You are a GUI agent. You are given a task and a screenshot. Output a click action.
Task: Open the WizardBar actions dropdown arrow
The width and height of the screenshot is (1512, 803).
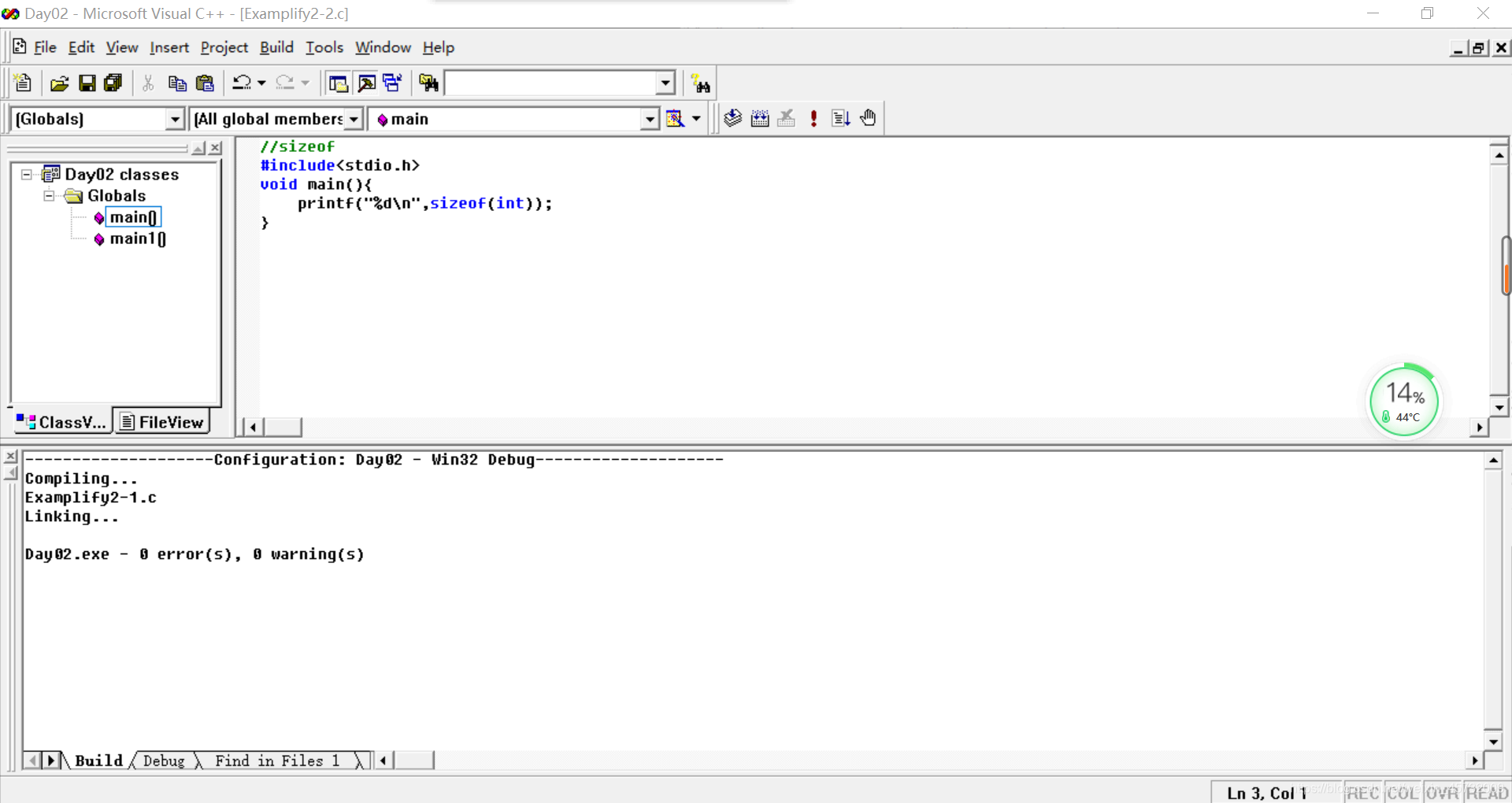coord(696,119)
